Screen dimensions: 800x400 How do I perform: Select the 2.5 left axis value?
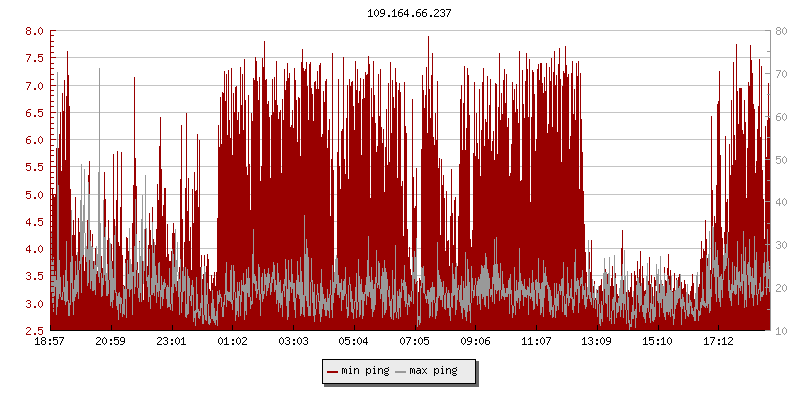34,331
